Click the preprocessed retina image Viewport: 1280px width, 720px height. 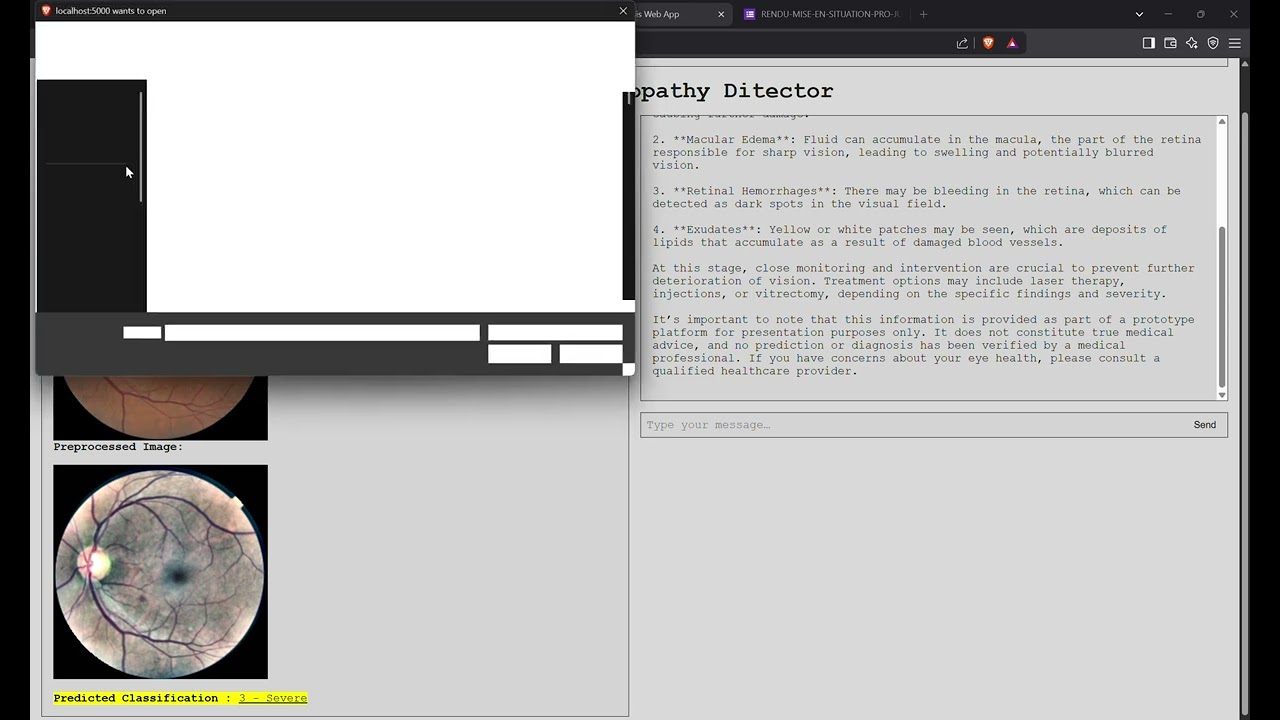tap(160, 572)
